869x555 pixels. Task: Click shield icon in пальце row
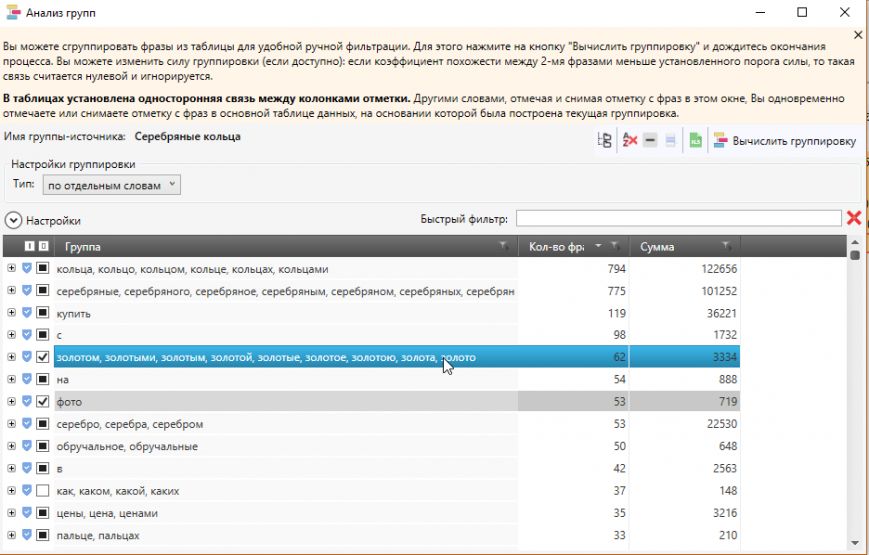pos(27,535)
